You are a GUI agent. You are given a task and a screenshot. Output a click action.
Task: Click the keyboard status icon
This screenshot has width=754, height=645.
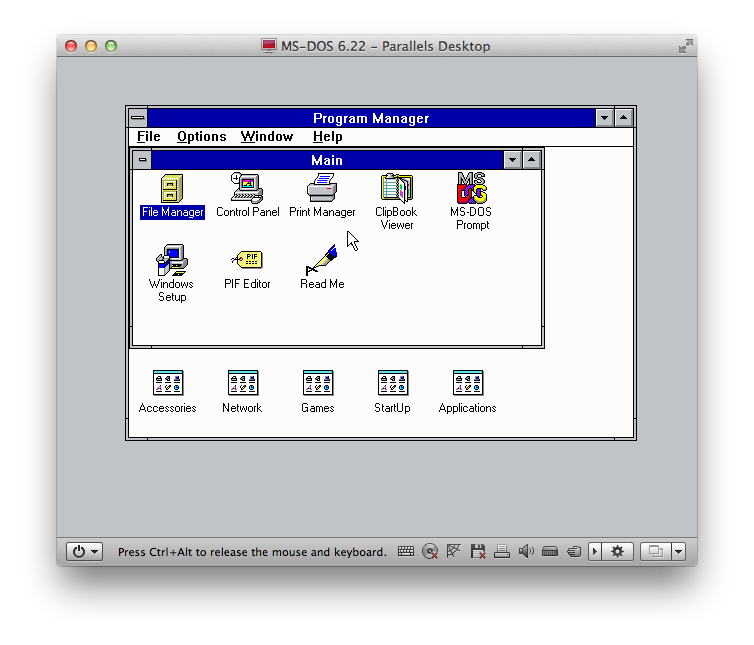click(406, 551)
